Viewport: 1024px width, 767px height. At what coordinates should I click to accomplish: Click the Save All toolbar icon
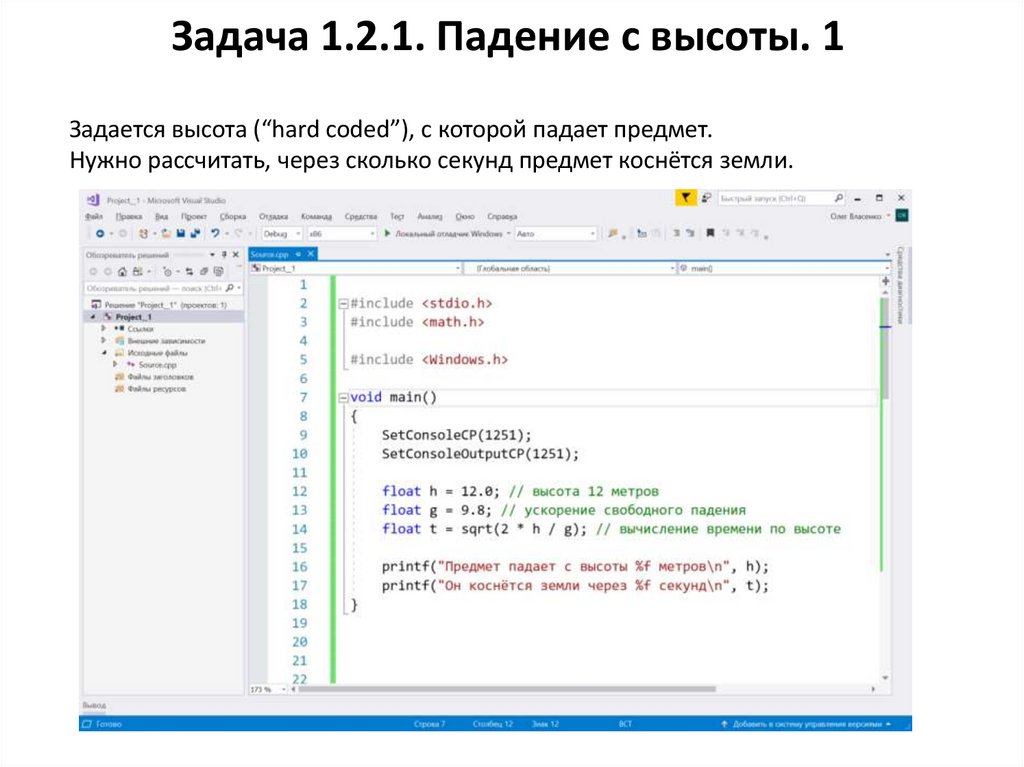click(x=195, y=233)
